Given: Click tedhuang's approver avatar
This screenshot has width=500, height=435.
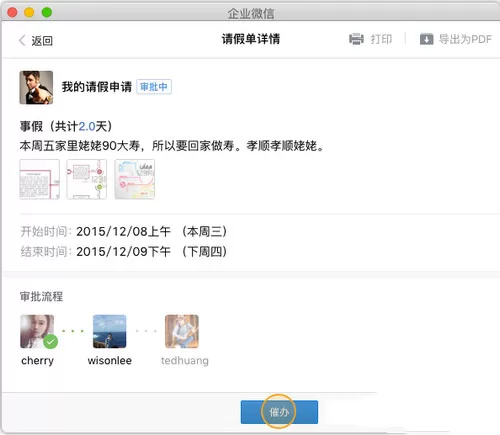Looking at the screenshot, I should tap(182, 331).
